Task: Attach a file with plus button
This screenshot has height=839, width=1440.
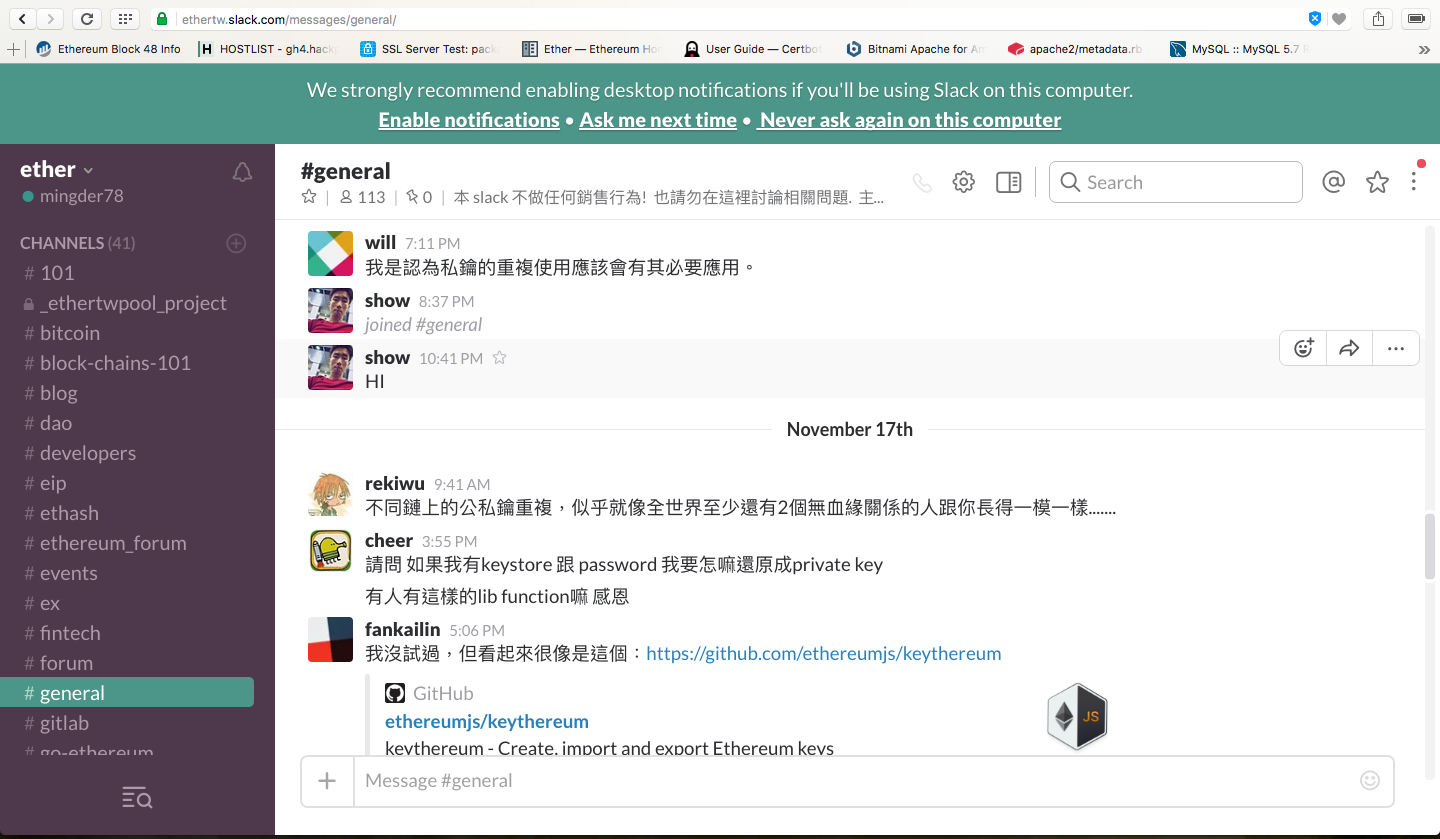Action: pos(327,781)
